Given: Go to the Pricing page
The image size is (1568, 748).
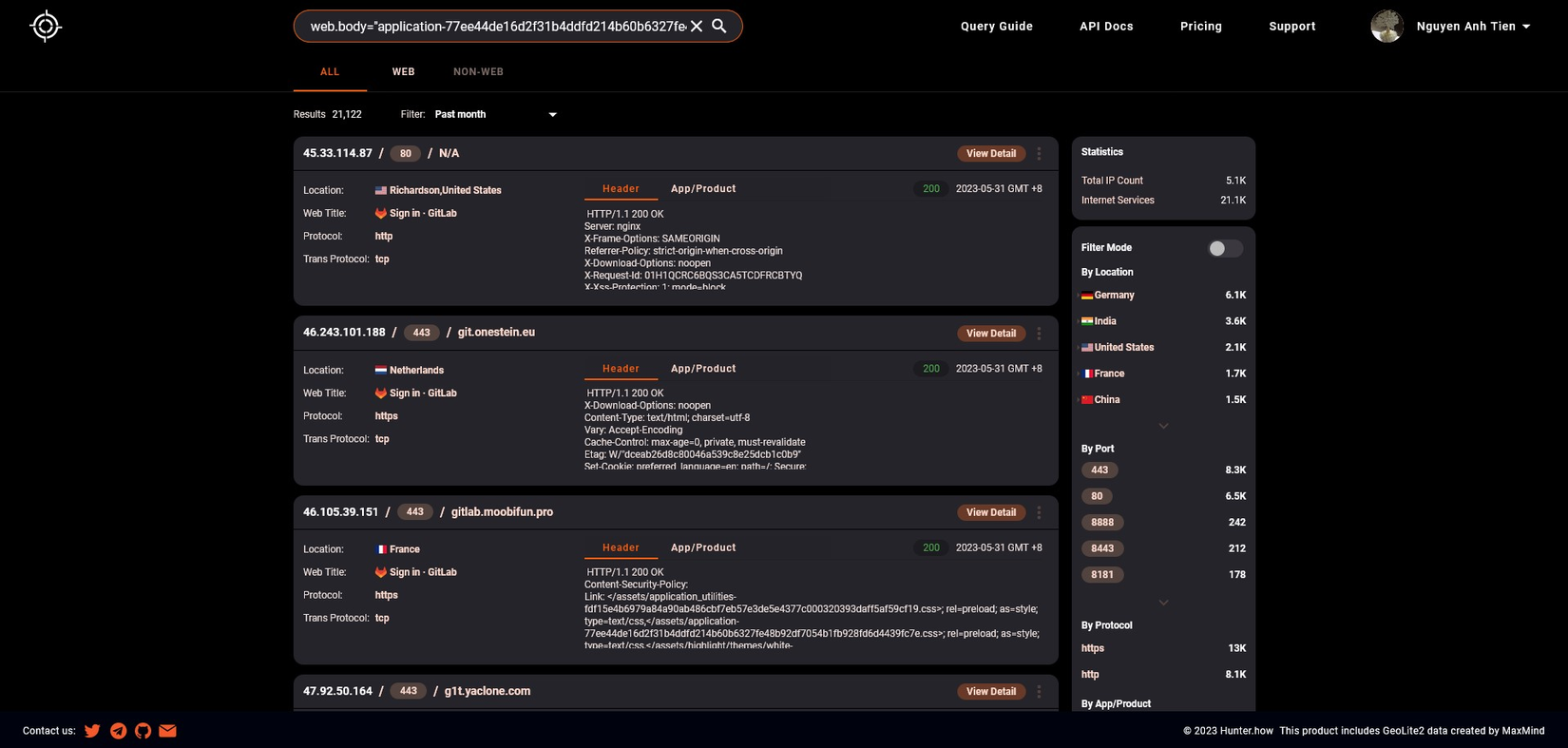Looking at the screenshot, I should [x=1201, y=27].
